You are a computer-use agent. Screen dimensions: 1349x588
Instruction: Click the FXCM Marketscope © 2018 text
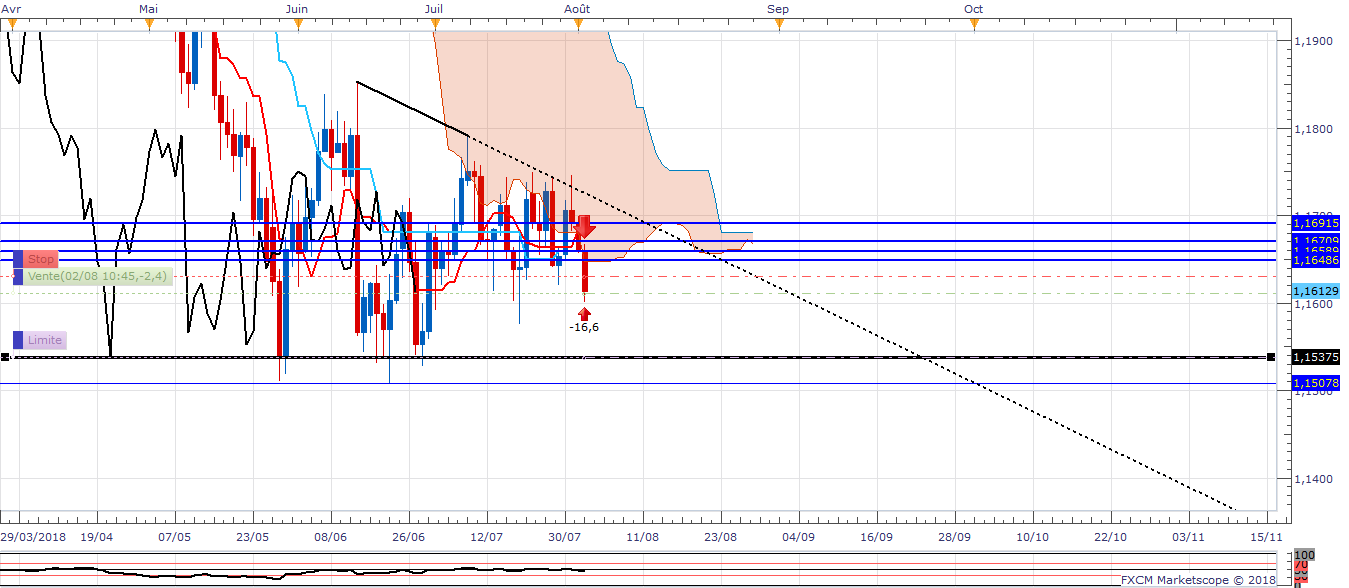(x=1198, y=580)
